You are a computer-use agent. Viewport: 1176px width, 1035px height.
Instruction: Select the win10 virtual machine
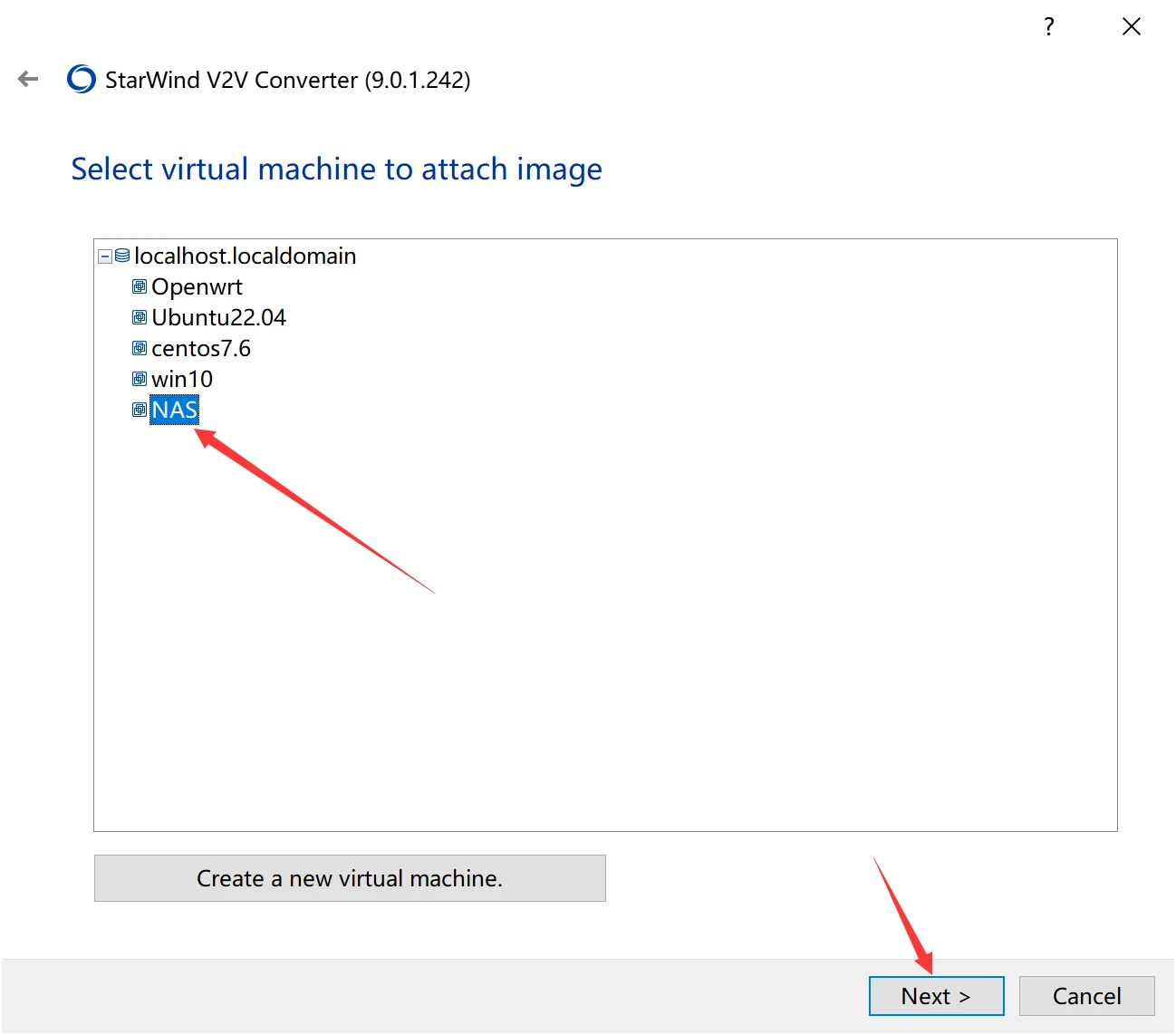pos(181,380)
